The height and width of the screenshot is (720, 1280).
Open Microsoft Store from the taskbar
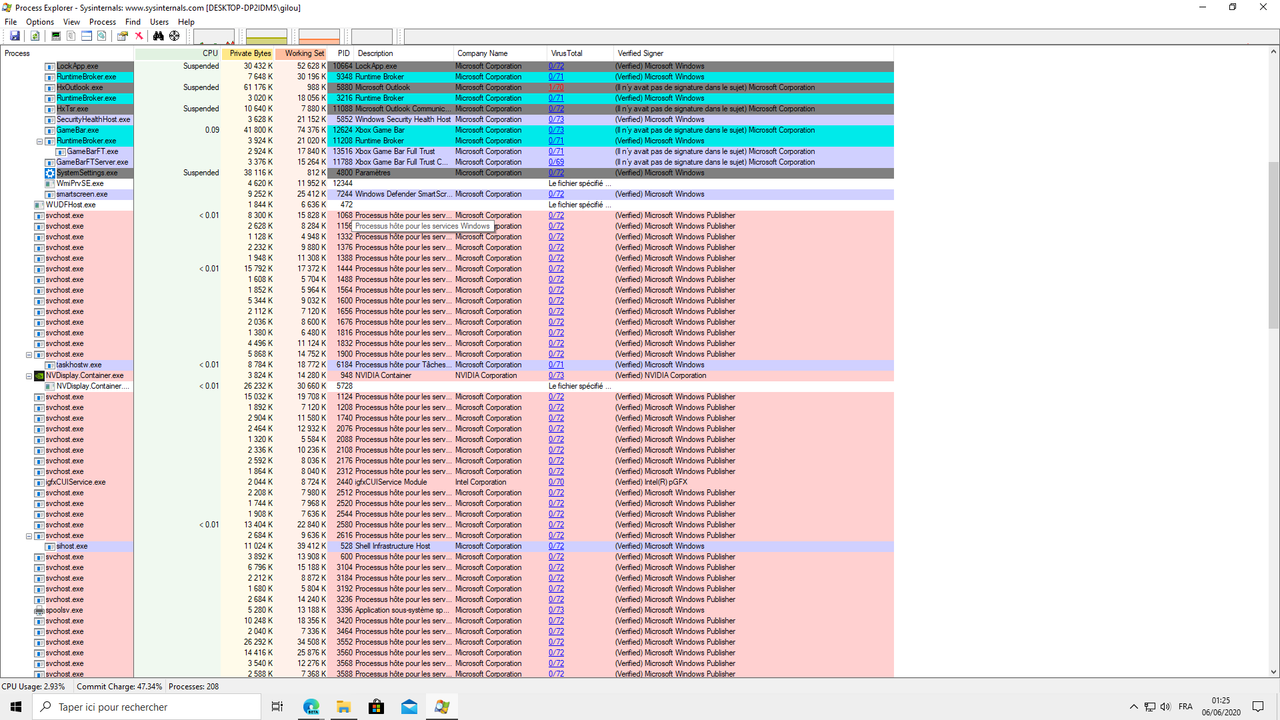[x=376, y=707]
